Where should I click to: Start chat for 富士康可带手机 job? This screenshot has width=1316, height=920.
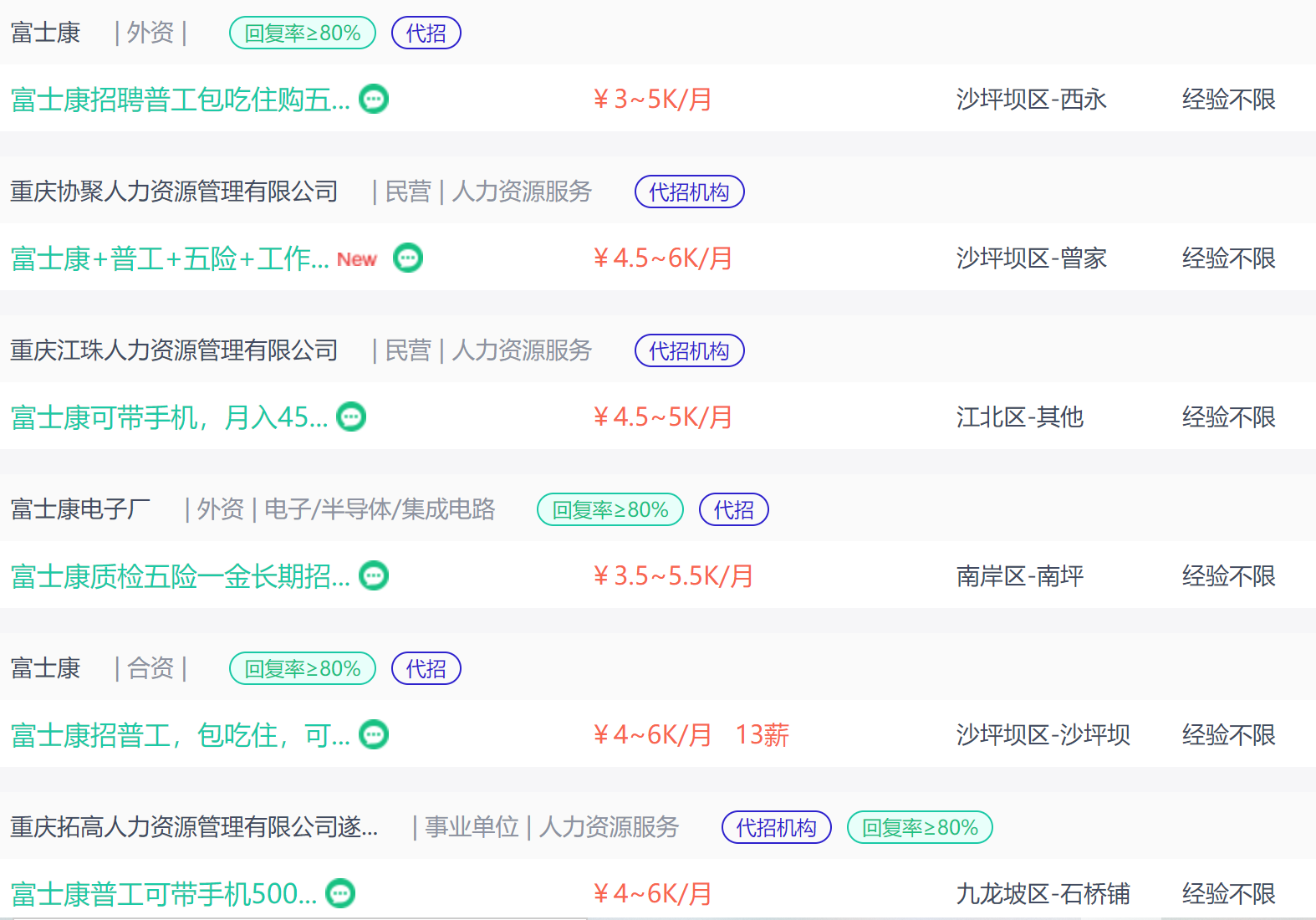coord(351,417)
